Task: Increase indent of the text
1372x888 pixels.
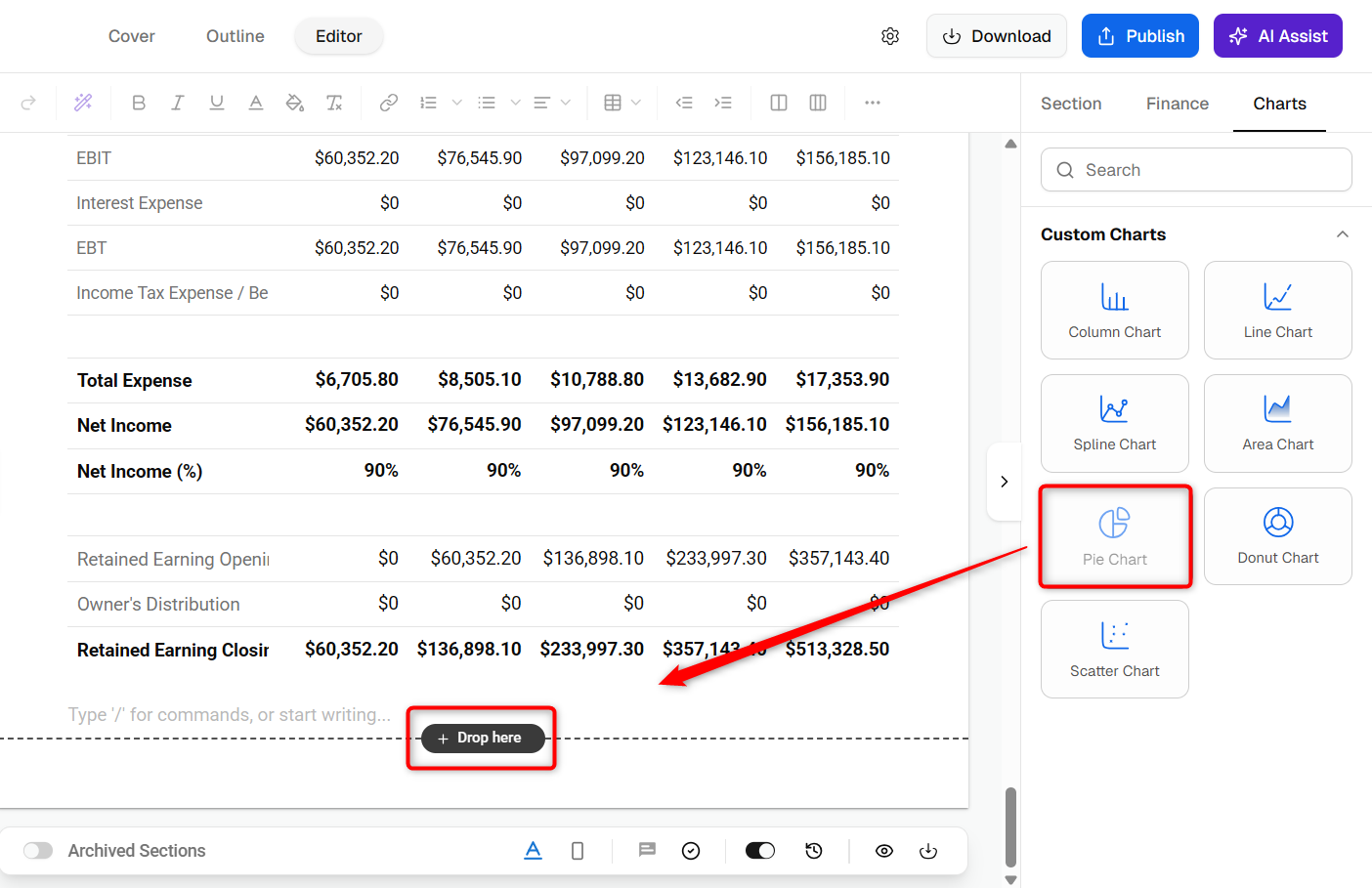Action: 723,103
